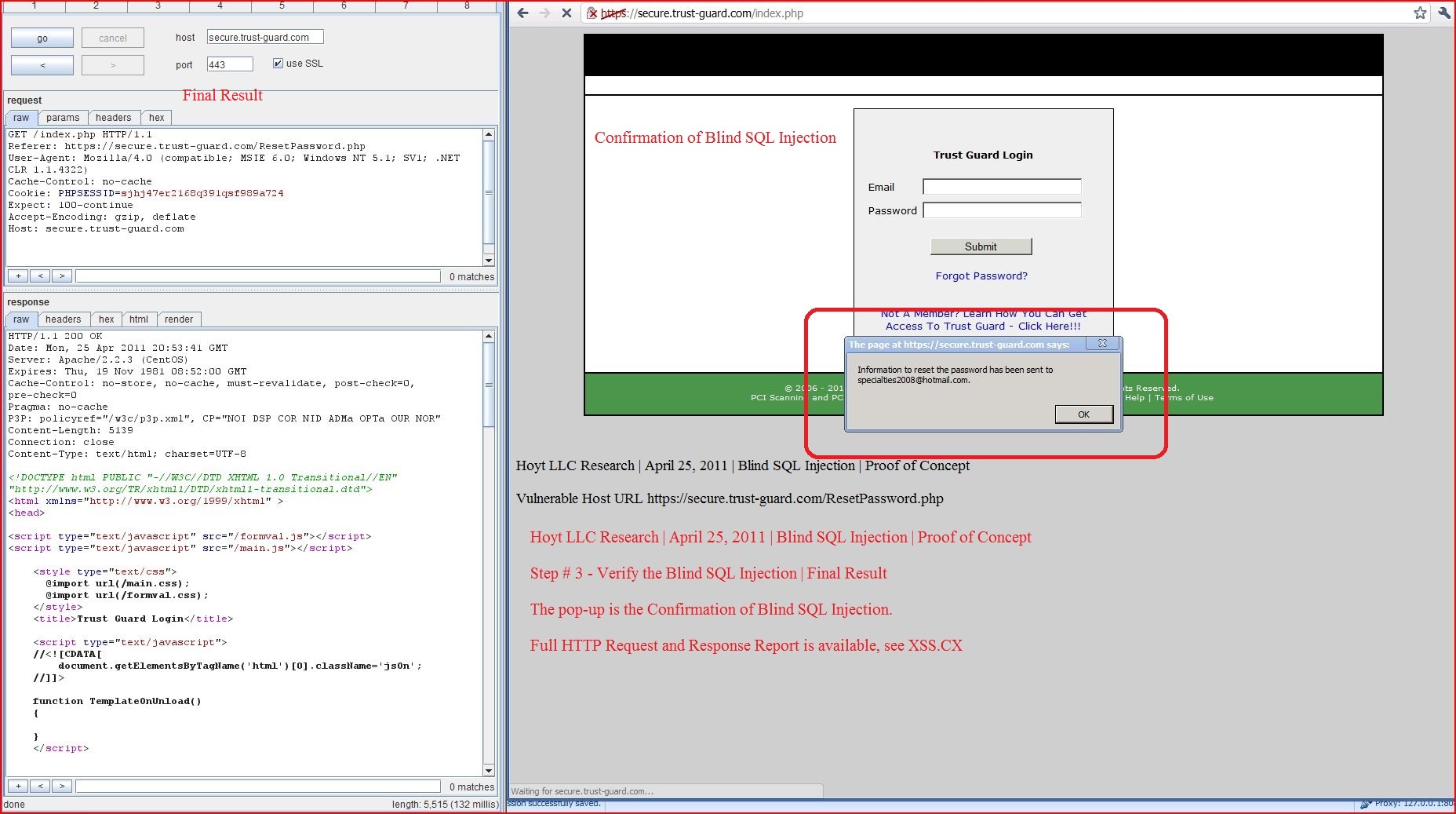Screen dimensions: 1456x814
Task: Click the browser forward arrow
Action: click(x=544, y=13)
